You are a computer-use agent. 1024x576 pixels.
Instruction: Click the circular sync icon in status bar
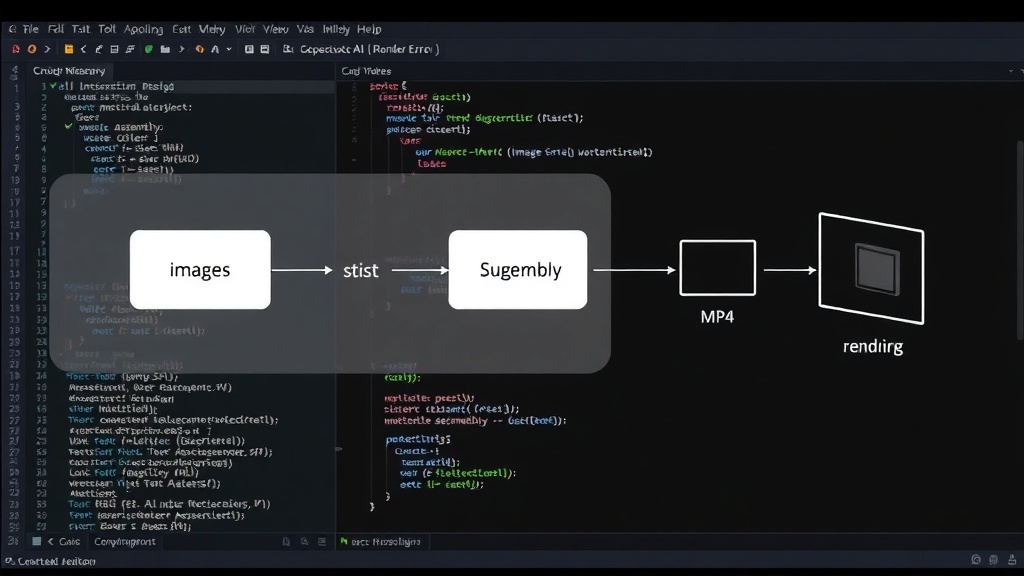pos(976,560)
